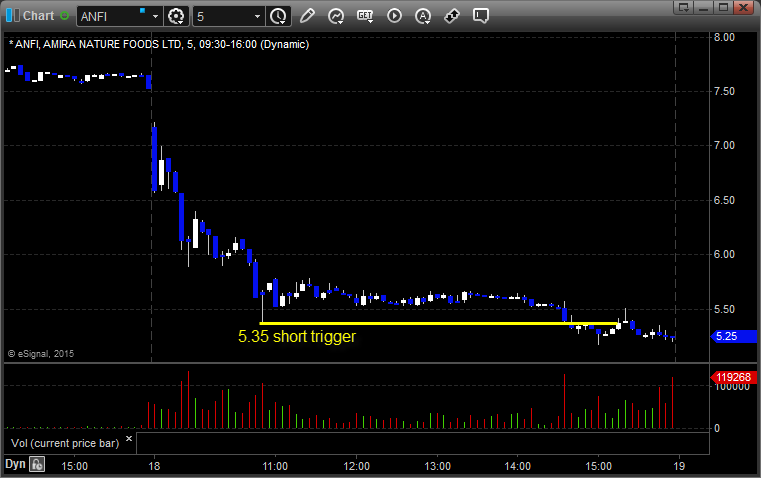Click the 100000 volume axis label

(x=732, y=387)
